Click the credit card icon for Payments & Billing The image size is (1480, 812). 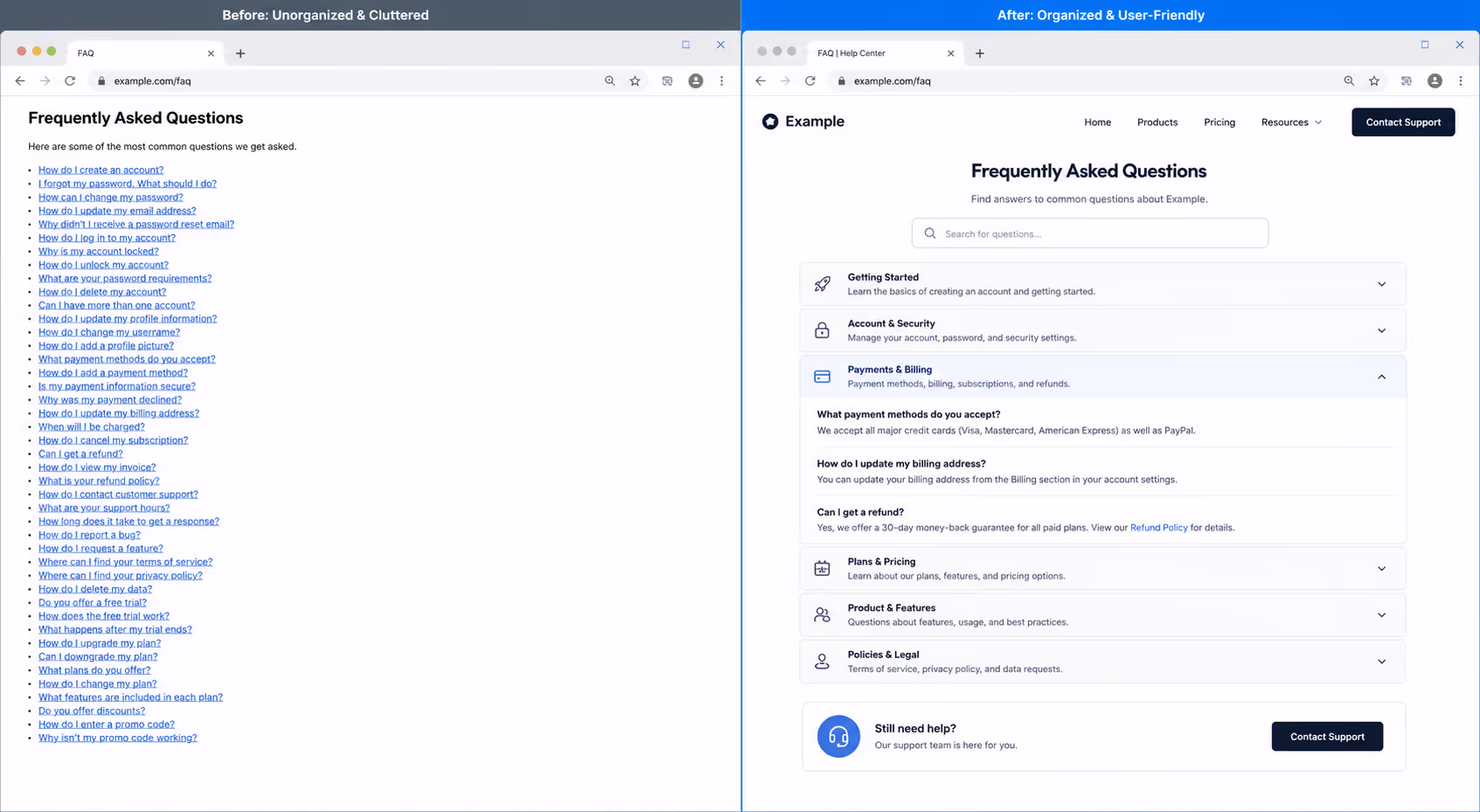tap(822, 377)
